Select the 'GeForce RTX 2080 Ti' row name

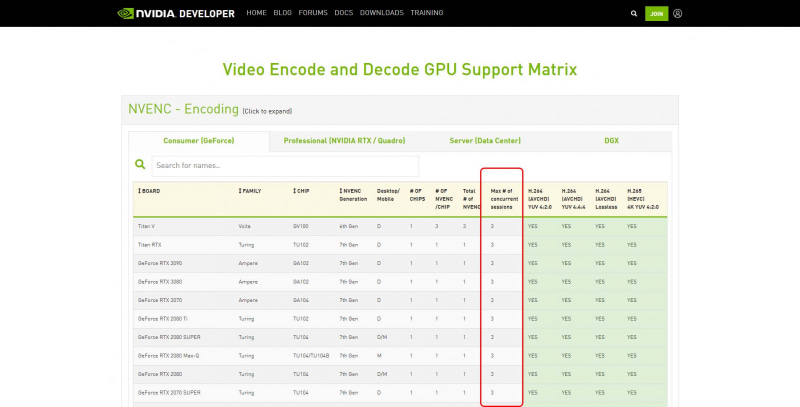tap(163, 319)
